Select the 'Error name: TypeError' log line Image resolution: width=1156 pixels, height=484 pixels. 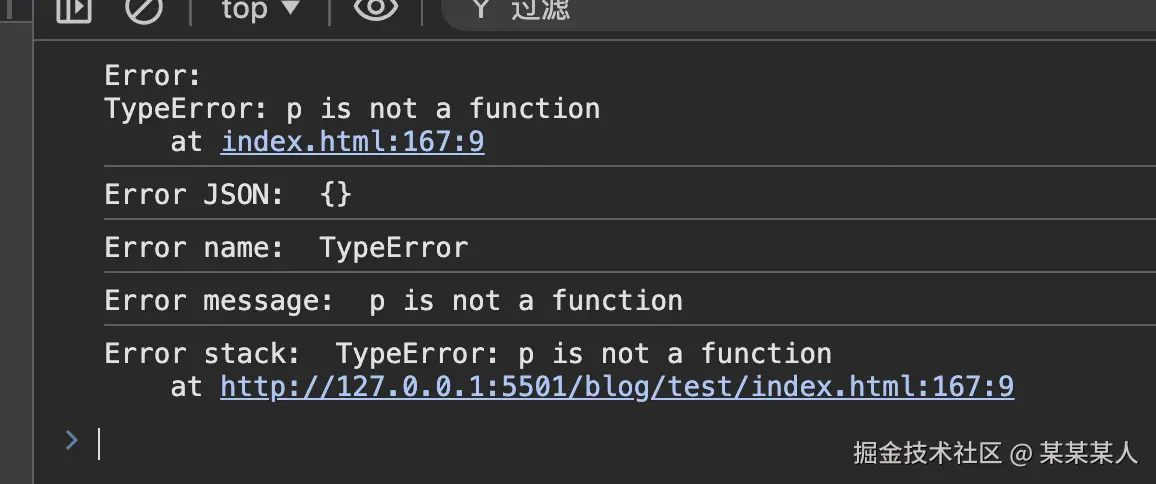(x=286, y=247)
